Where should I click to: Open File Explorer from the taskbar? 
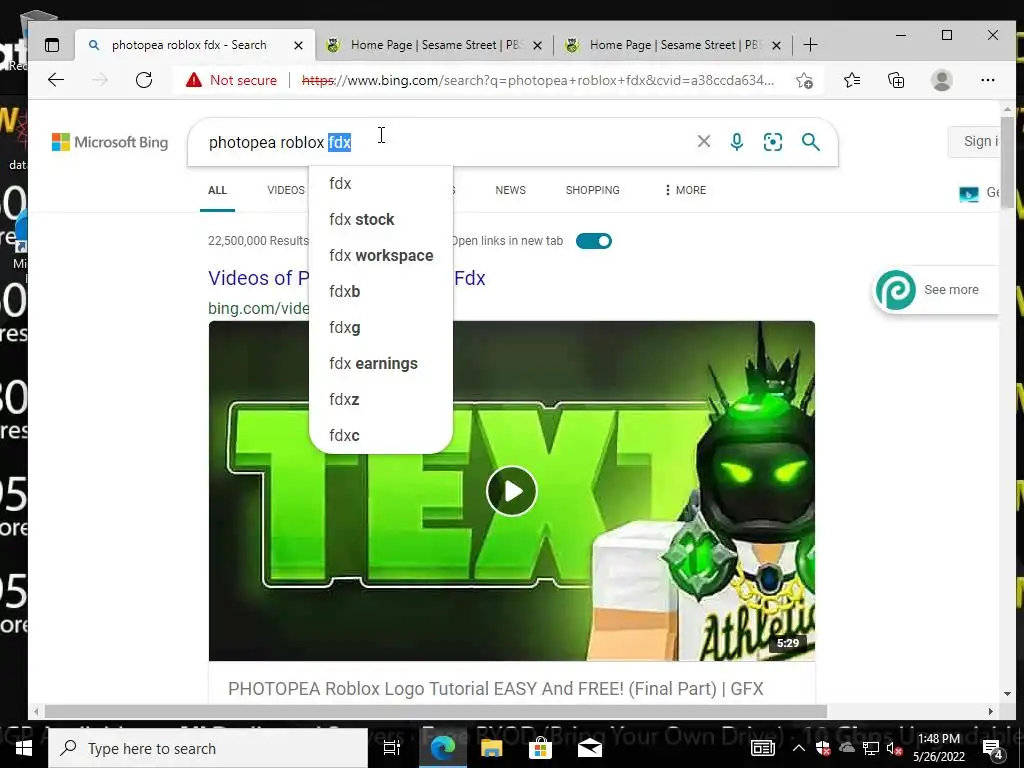[x=491, y=748]
